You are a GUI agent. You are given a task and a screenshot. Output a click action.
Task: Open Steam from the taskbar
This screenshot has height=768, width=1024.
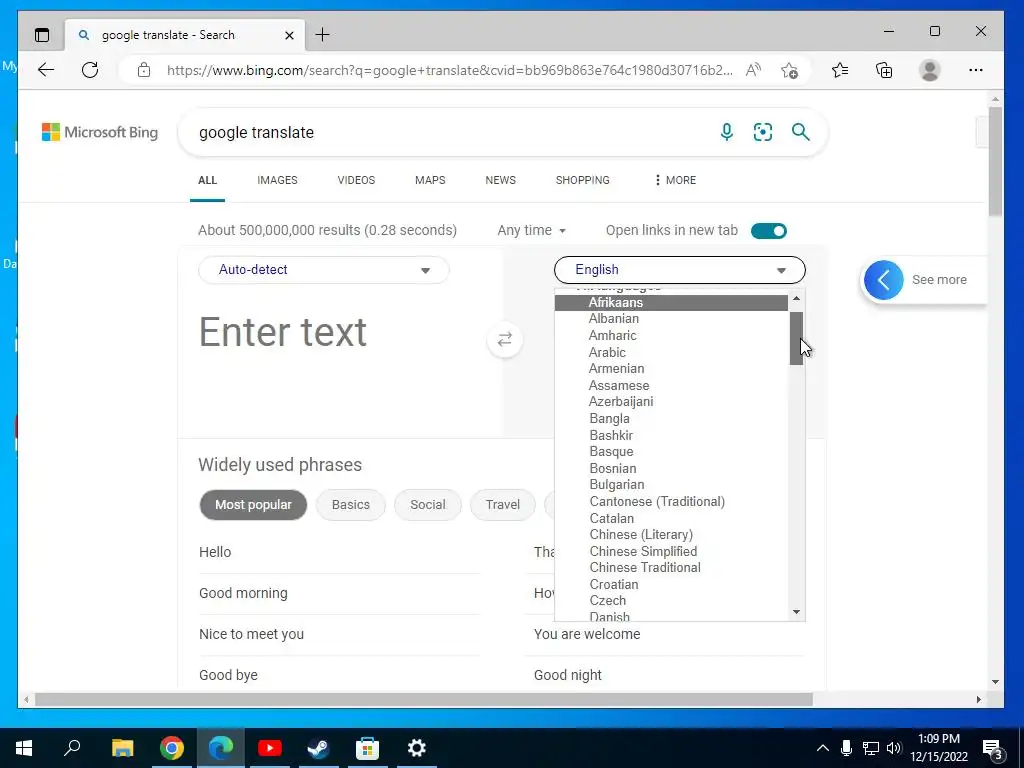pos(319,748)
